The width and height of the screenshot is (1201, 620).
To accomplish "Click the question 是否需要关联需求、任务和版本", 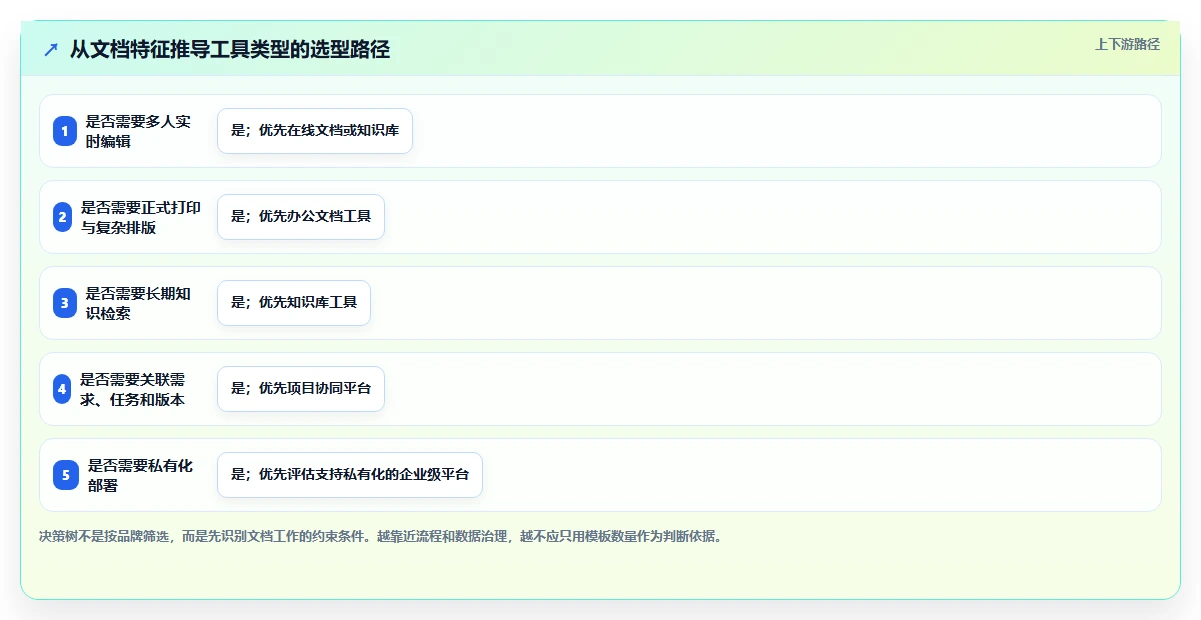I will tap(133, 389).
